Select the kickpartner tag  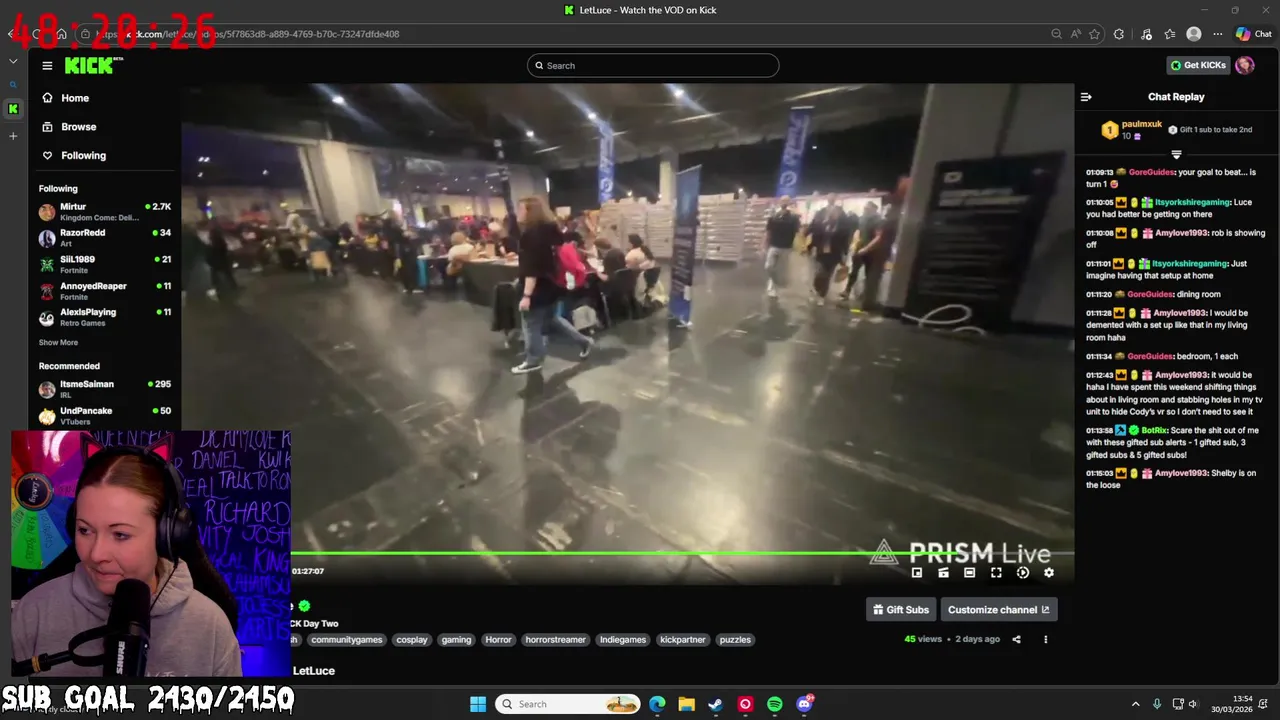coord(683,640)
